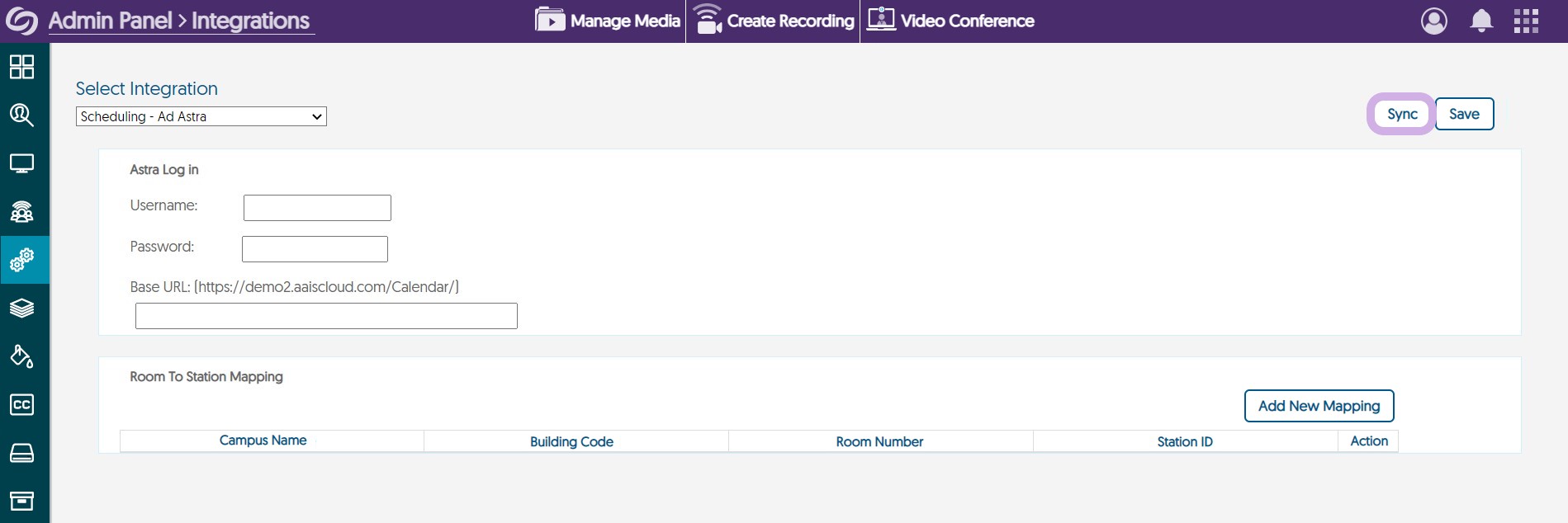Click the user search magnifier sidebar icon
1568x523 pixels.
click(x=22, y=115)
